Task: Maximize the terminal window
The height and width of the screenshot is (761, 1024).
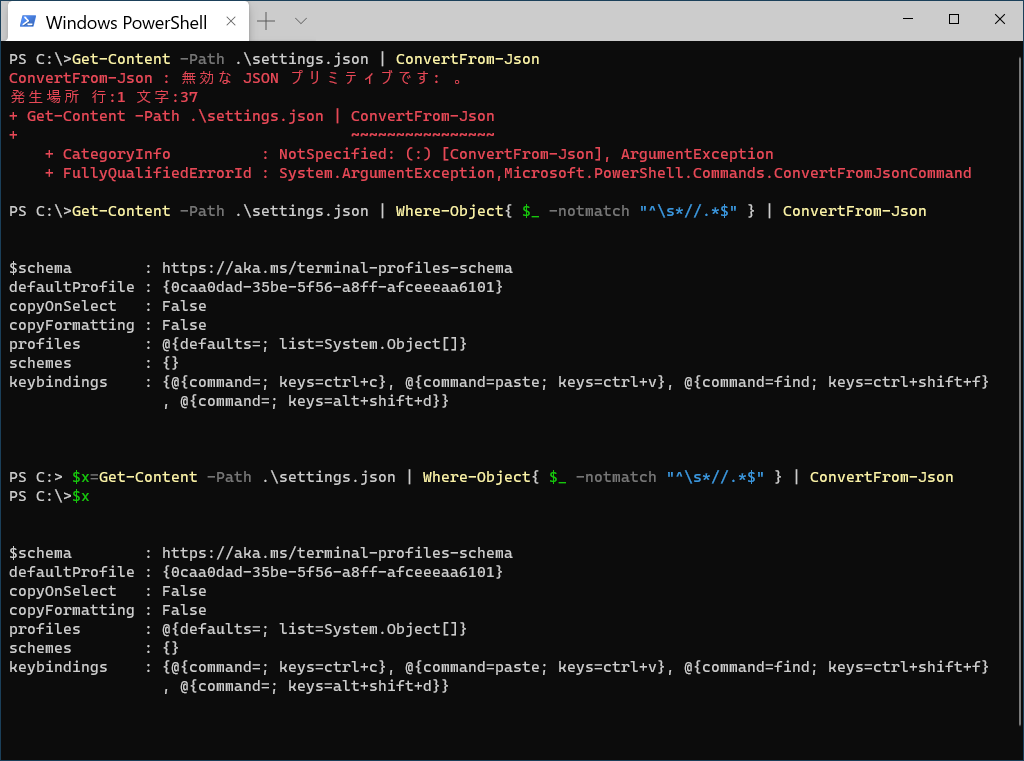Action: click(x=953, y=19)
